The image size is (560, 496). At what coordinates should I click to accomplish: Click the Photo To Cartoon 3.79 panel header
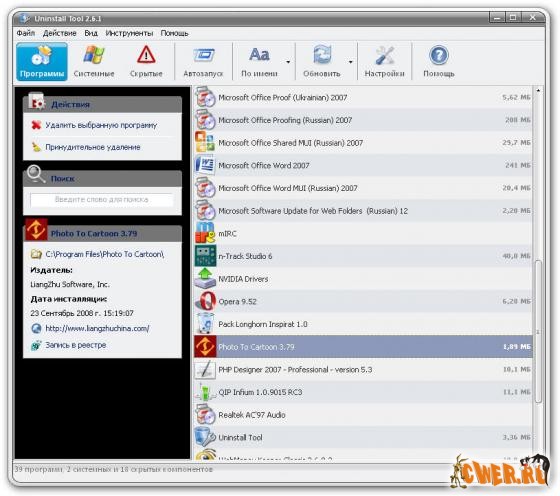pos(102,234)
